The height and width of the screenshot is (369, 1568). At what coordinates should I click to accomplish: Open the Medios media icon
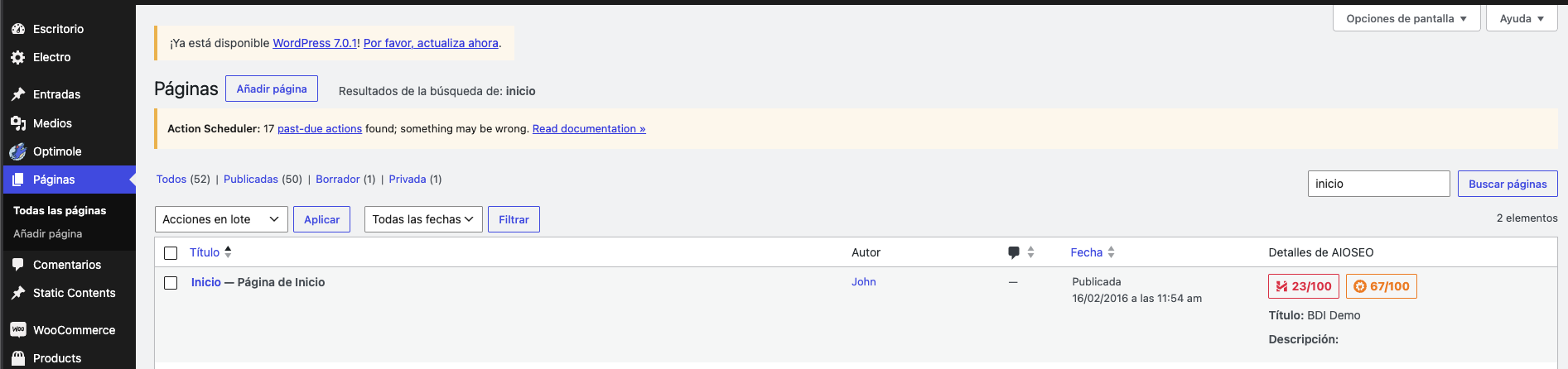pos(17,123)
